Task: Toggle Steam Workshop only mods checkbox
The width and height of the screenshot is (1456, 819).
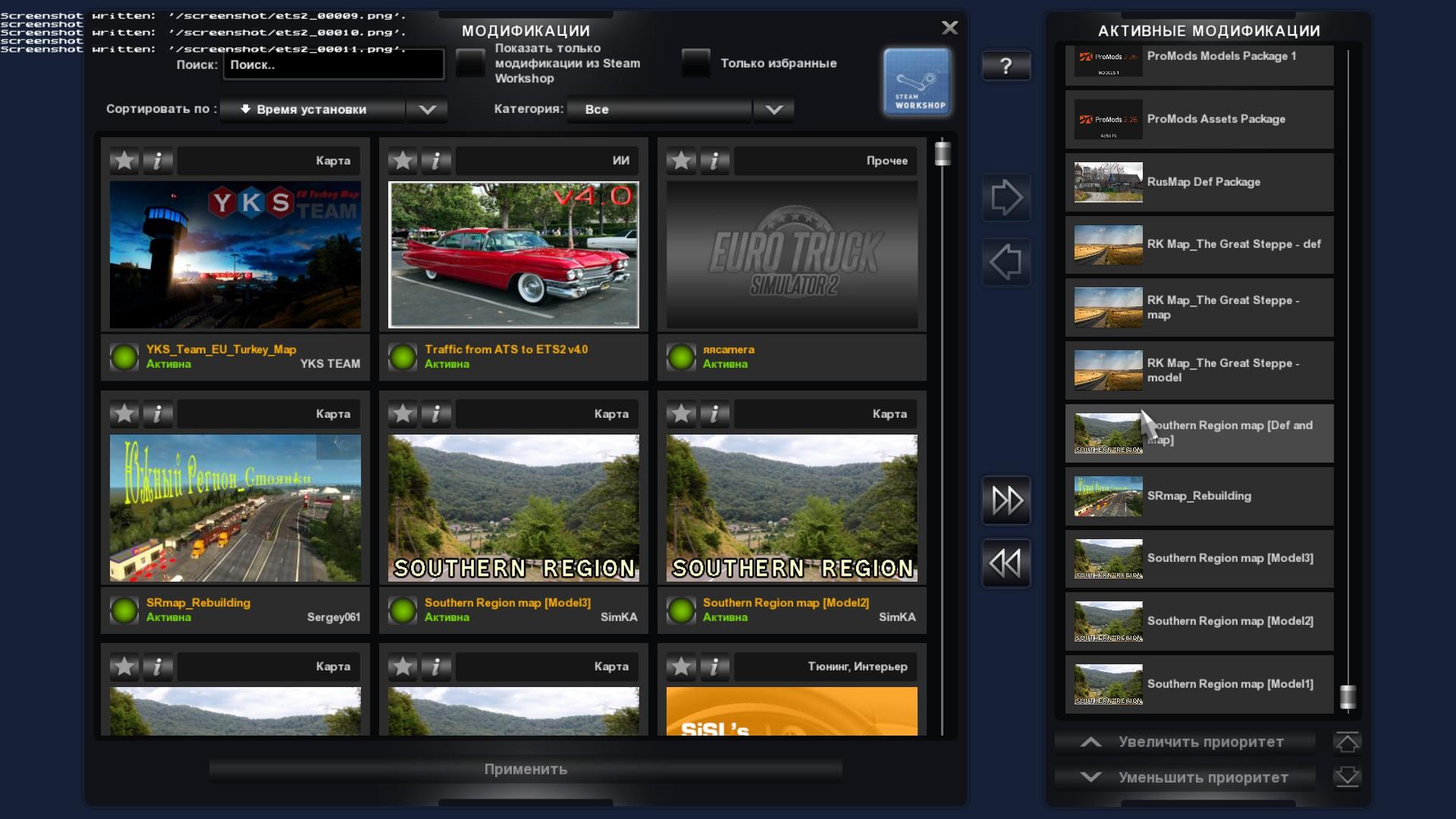Action: [470, 63]
